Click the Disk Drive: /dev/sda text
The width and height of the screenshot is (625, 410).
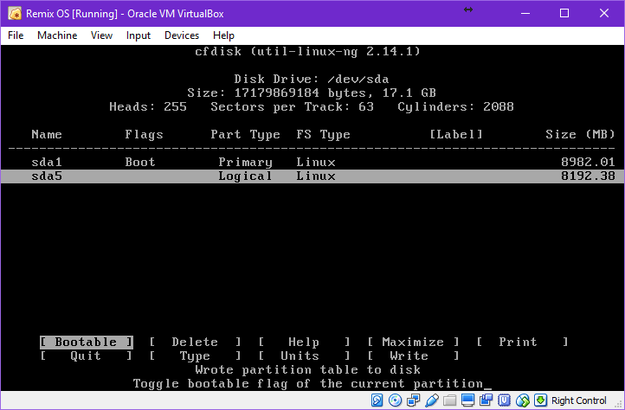311,79
